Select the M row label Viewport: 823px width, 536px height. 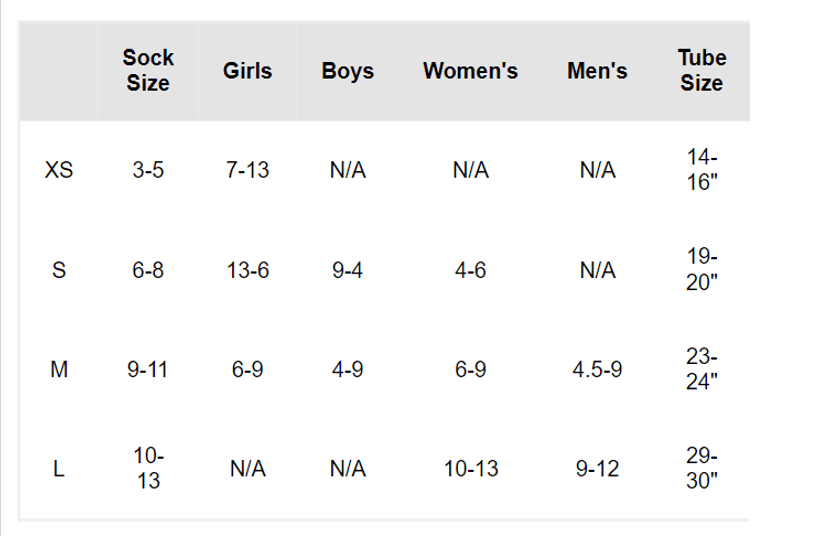[59, 370]
